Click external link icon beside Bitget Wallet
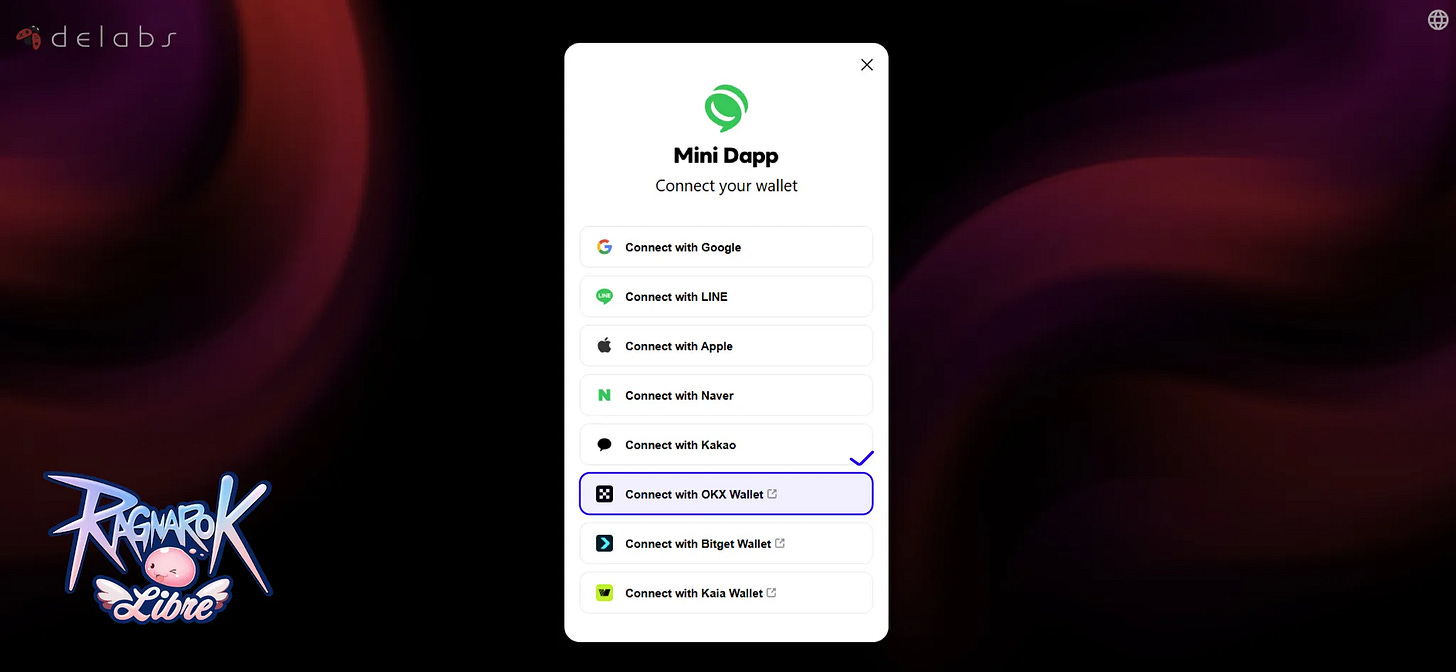The width and height of the screenshot is (1456, 672). point(780,543)
